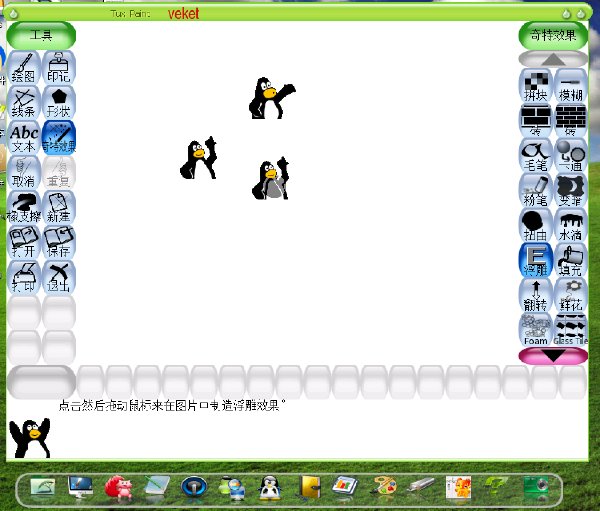This screenshot has height=511, width=600.
Task: Open the paint palette dock icon
Action: click(x=384, y=487)
